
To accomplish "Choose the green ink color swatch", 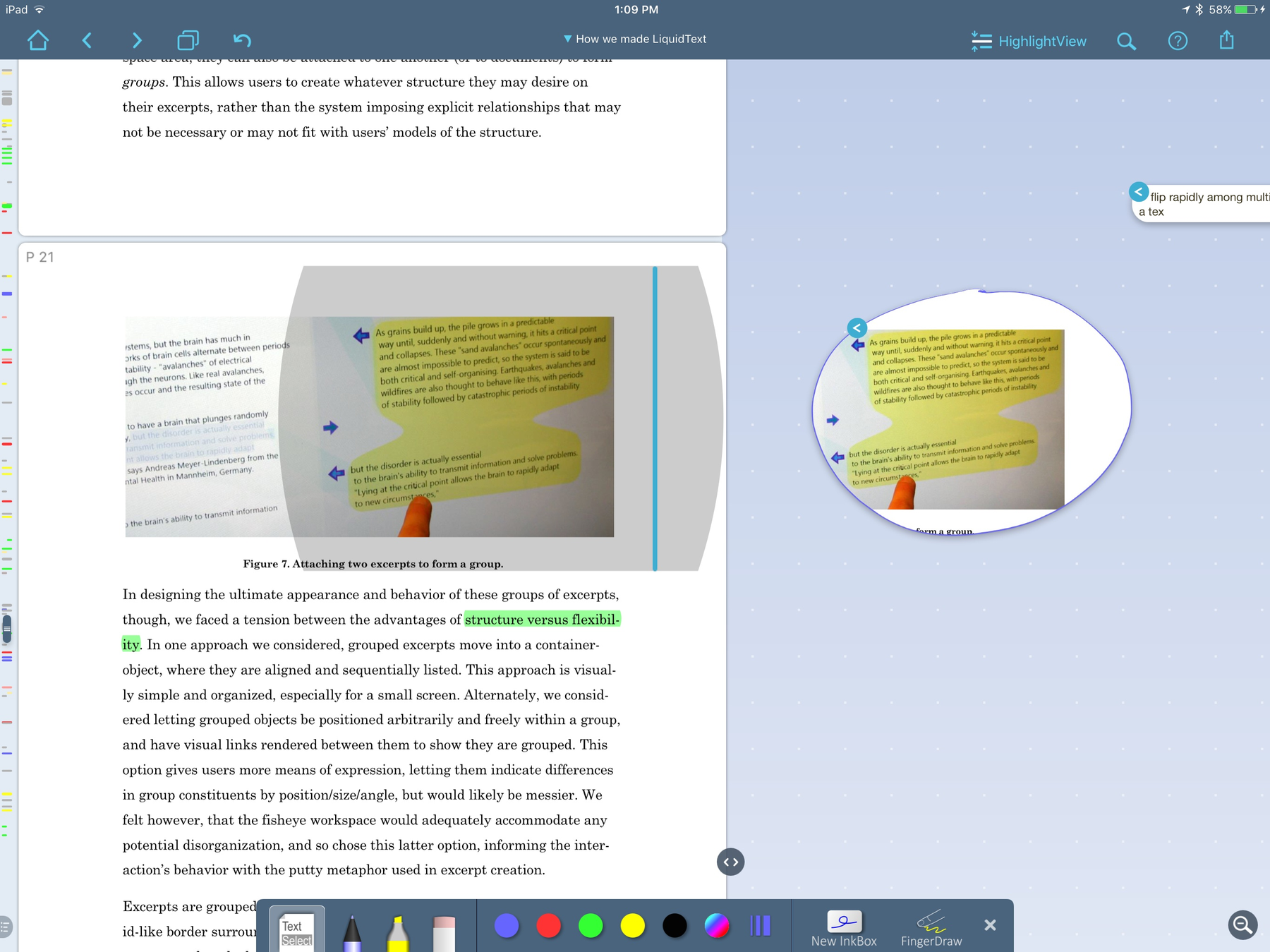I will pyautogui.click(x=591, y=925).
